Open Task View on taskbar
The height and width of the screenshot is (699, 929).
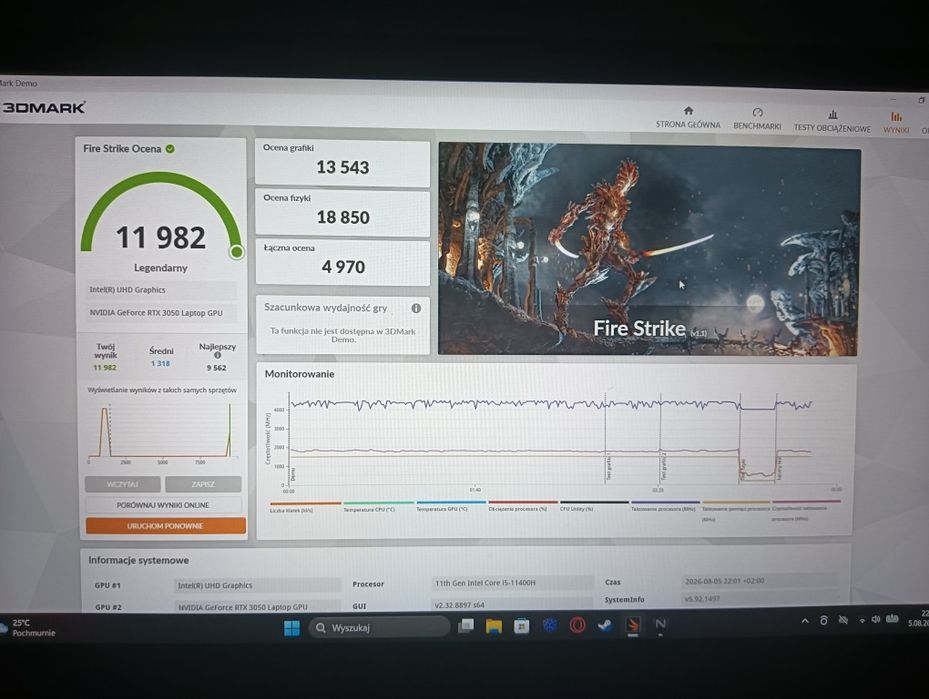466,626
